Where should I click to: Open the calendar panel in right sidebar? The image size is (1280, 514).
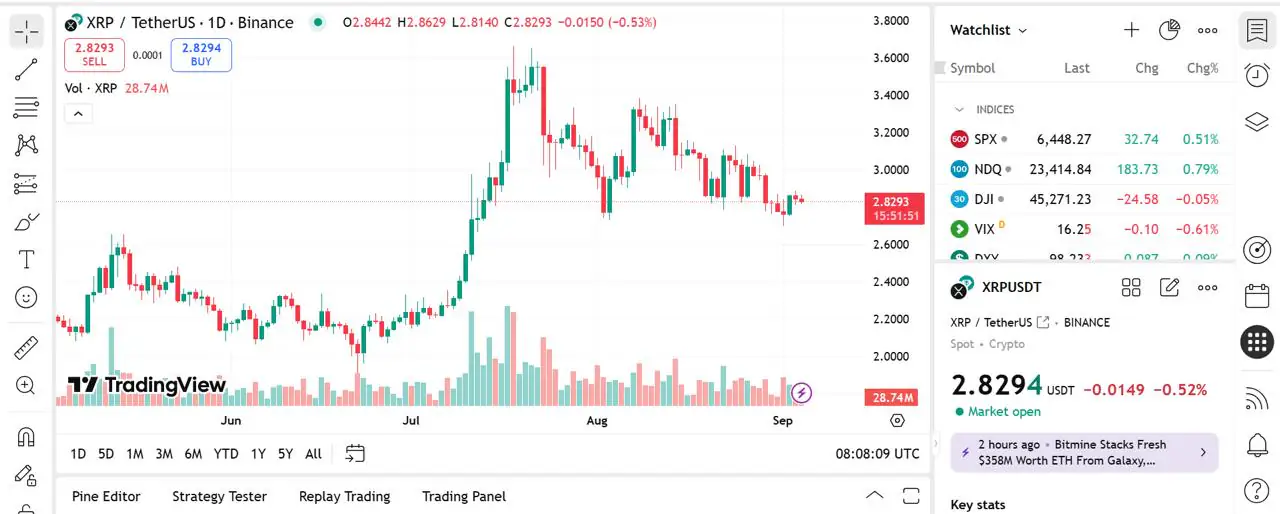click(1257, 296)
